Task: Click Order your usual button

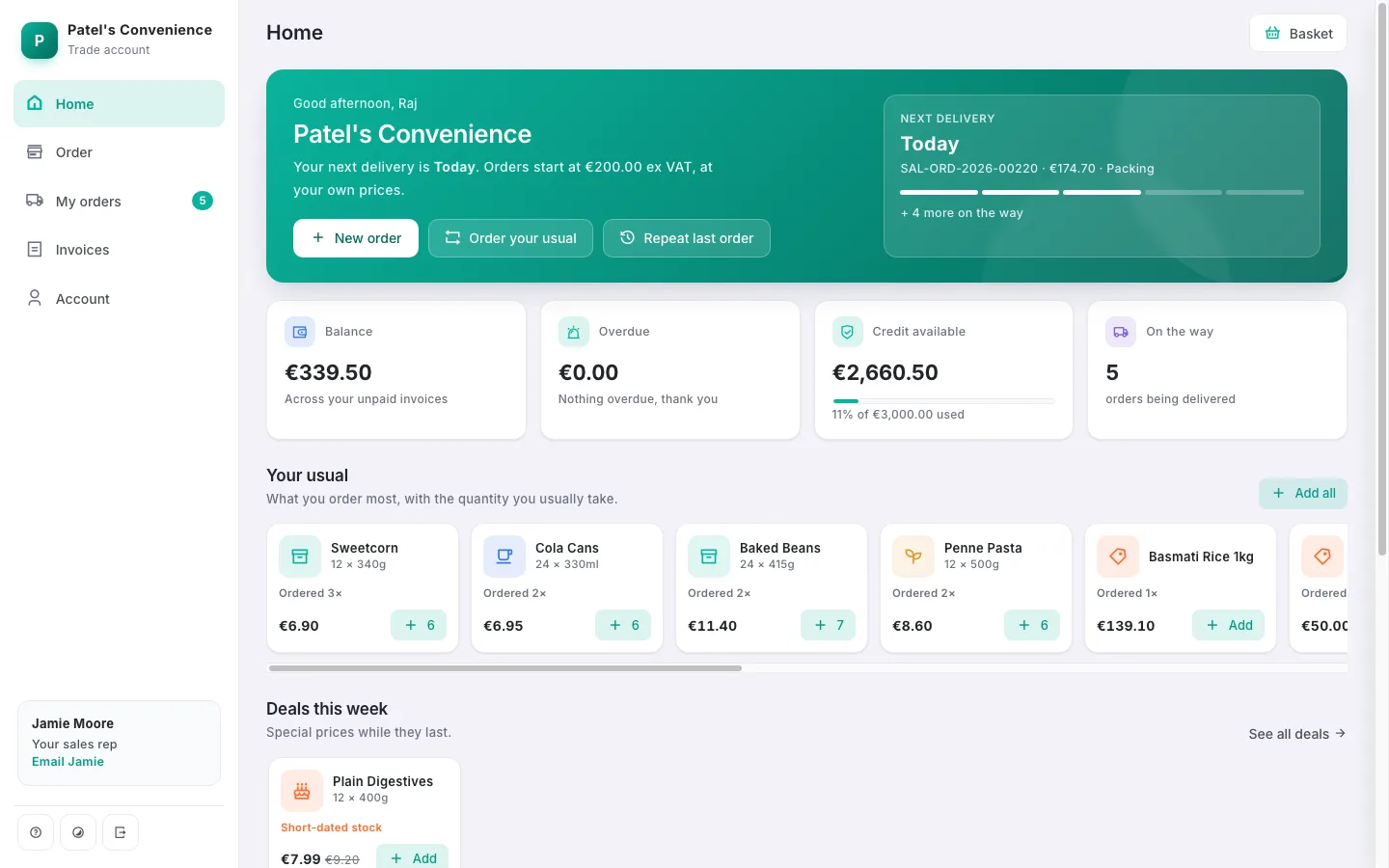Action: tap(510, 238)
